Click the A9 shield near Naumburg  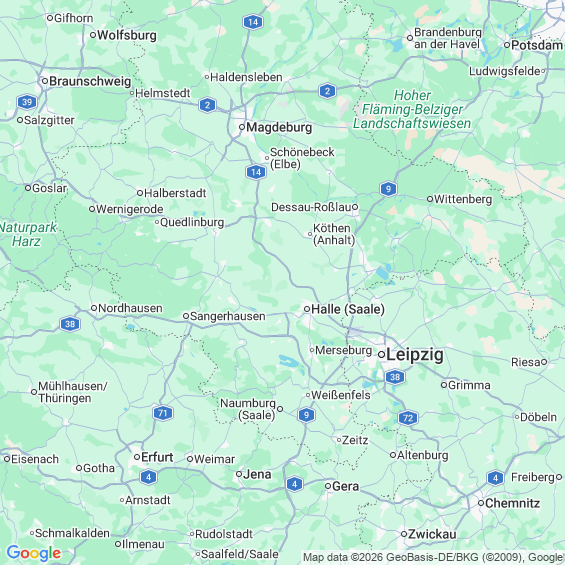[x=306, y=415]
